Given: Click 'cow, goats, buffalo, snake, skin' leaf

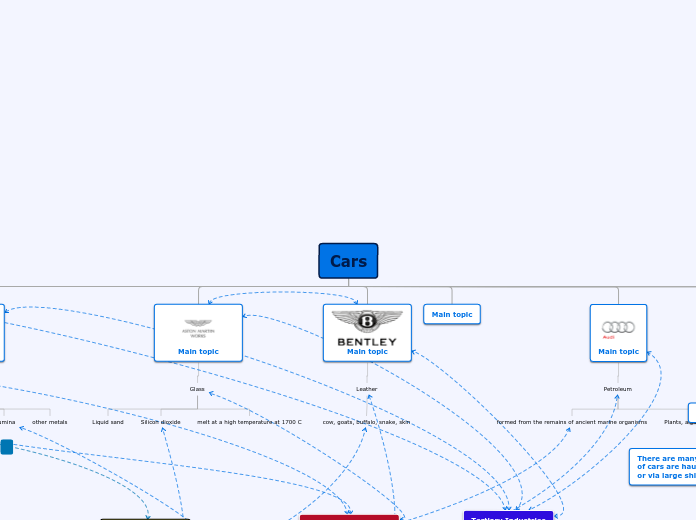Looking at the screenshot, I should pyautogui.click(x=367, y=422).
